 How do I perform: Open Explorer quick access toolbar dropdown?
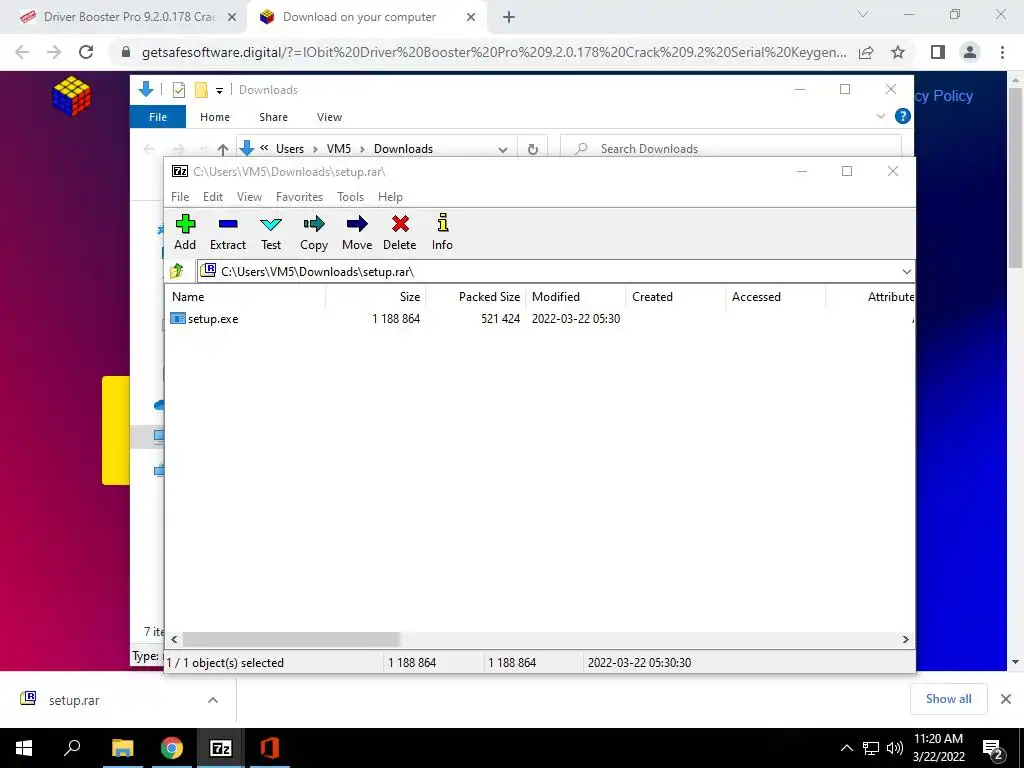(x=219, y=91)
